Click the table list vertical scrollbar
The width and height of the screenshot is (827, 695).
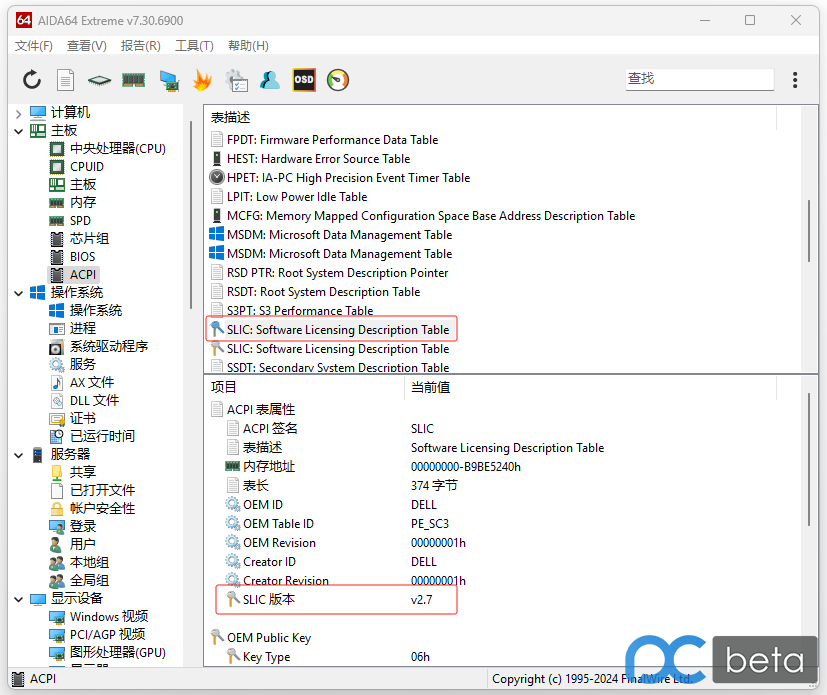tap(809, 231)
